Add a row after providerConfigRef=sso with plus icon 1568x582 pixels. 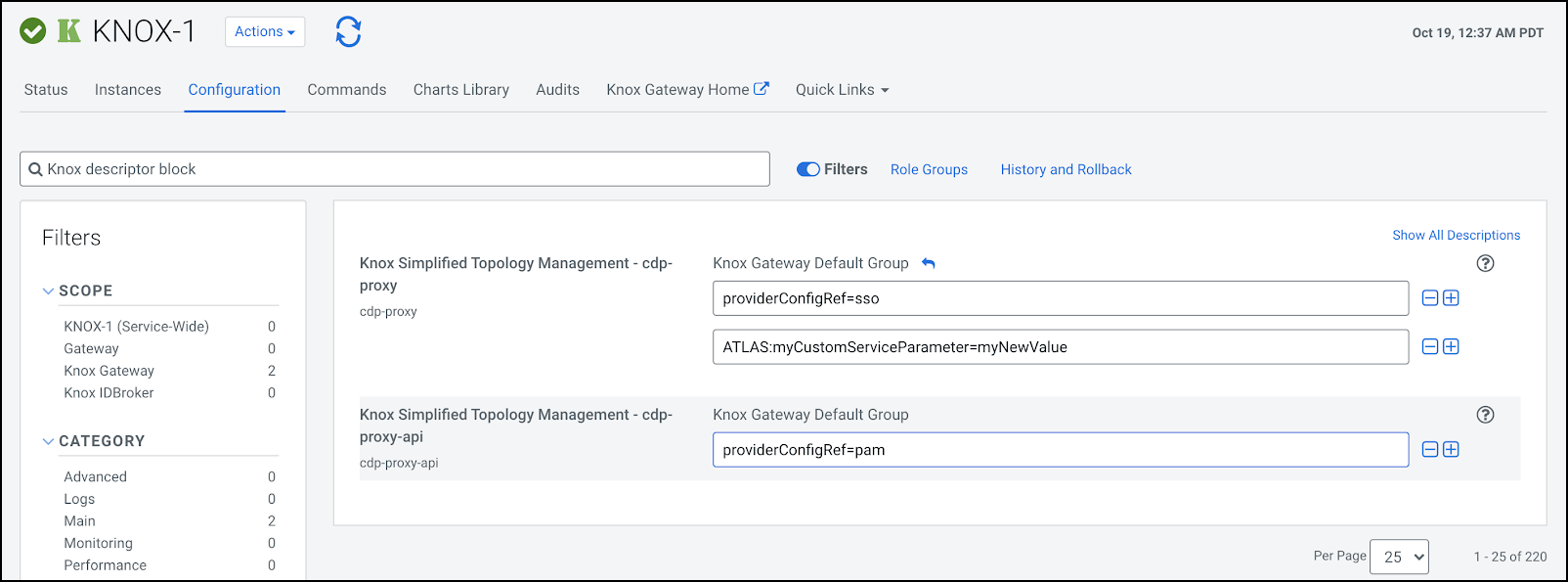pyautogui.click(x=1451, y=298)
